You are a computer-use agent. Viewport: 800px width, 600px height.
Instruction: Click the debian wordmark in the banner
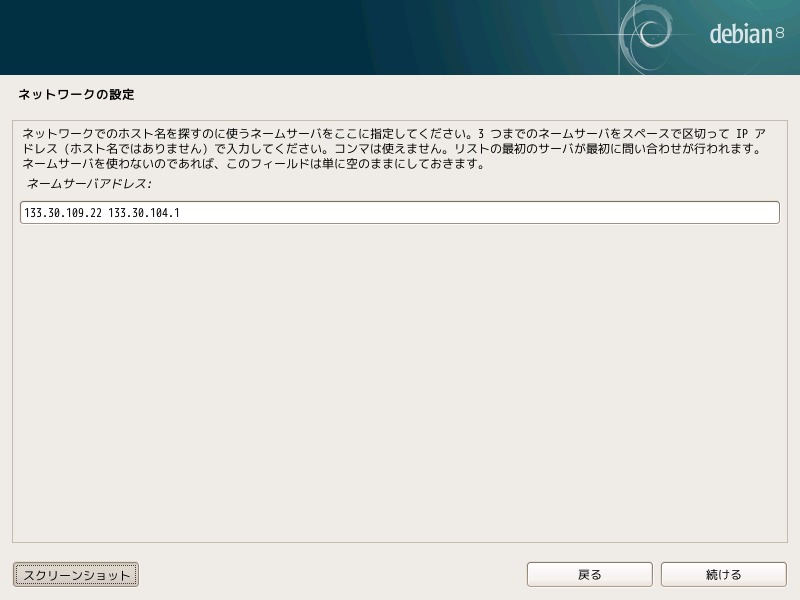point(741,34)
